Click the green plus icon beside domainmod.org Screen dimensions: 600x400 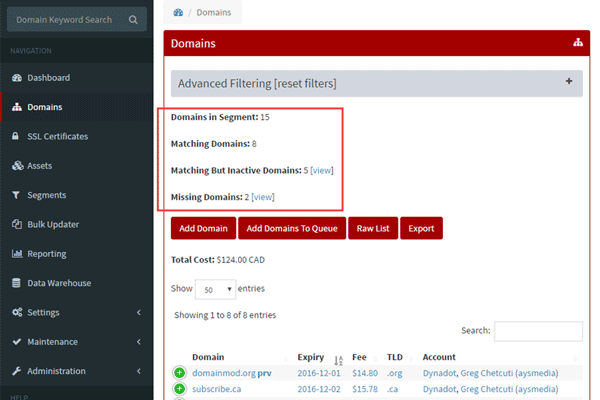[179, 373]
